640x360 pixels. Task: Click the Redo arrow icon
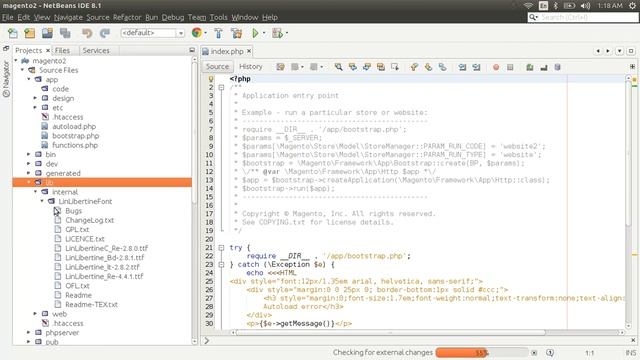[x=105, y=33]
